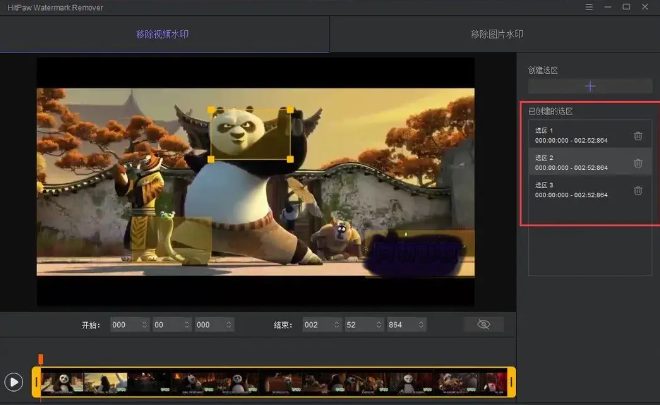Click the right yellow trim handle on timeline
The image size is (660, 405).
click(x=511, y=381)
